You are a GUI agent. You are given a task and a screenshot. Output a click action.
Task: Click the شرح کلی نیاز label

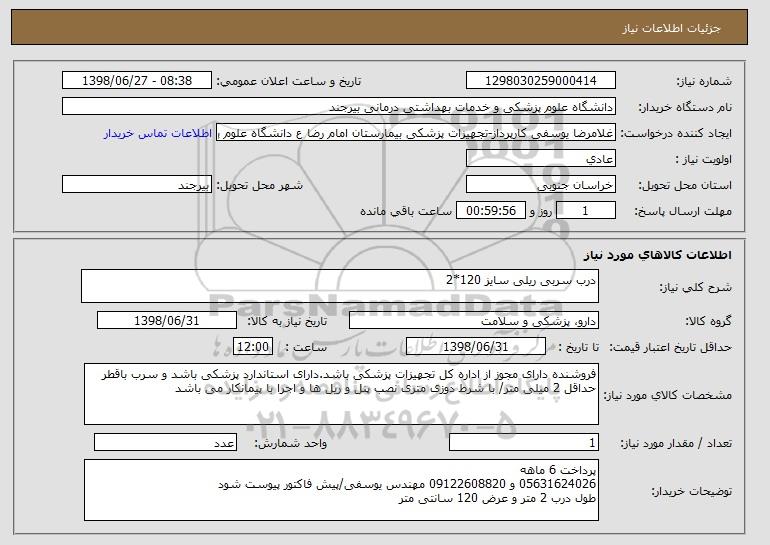click(695, 288)
